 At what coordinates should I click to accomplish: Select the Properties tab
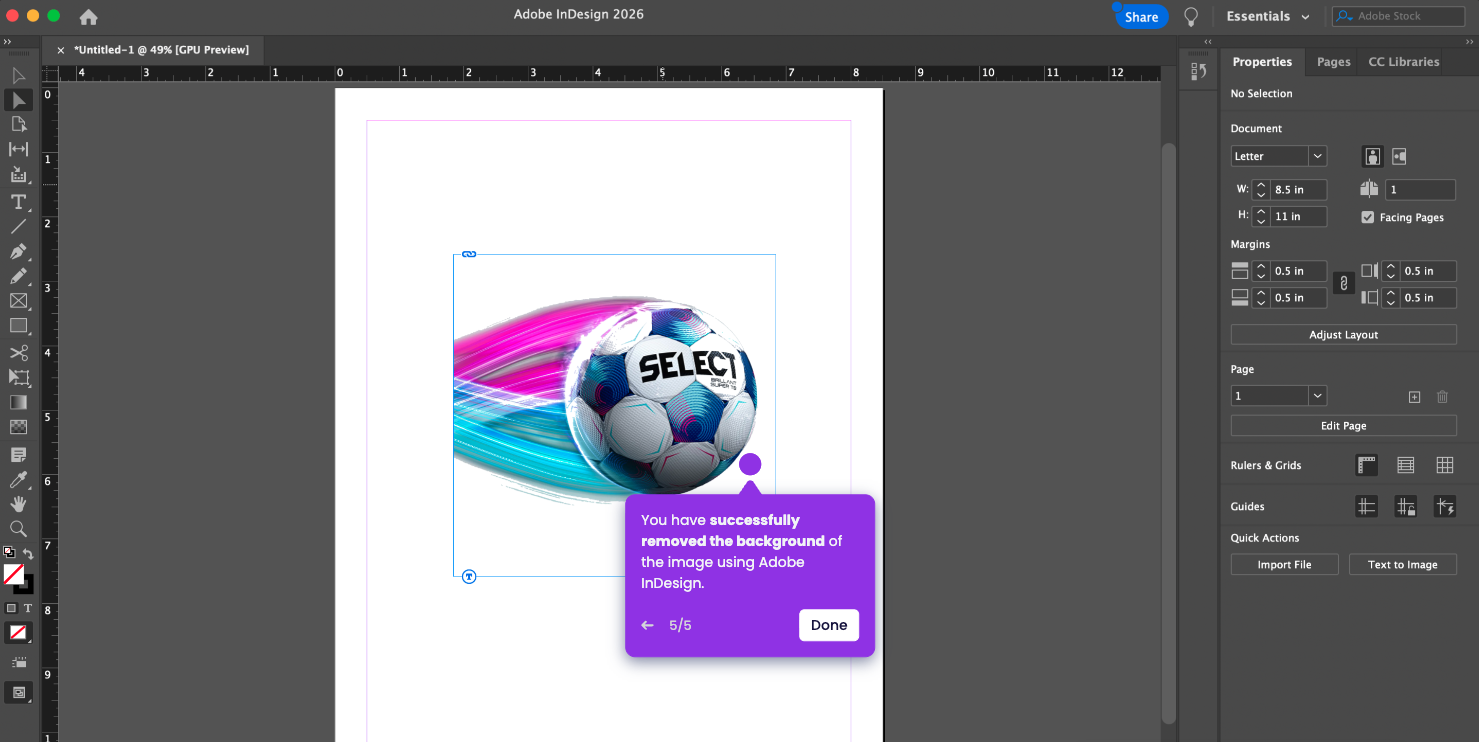[x=1262, y=62]
